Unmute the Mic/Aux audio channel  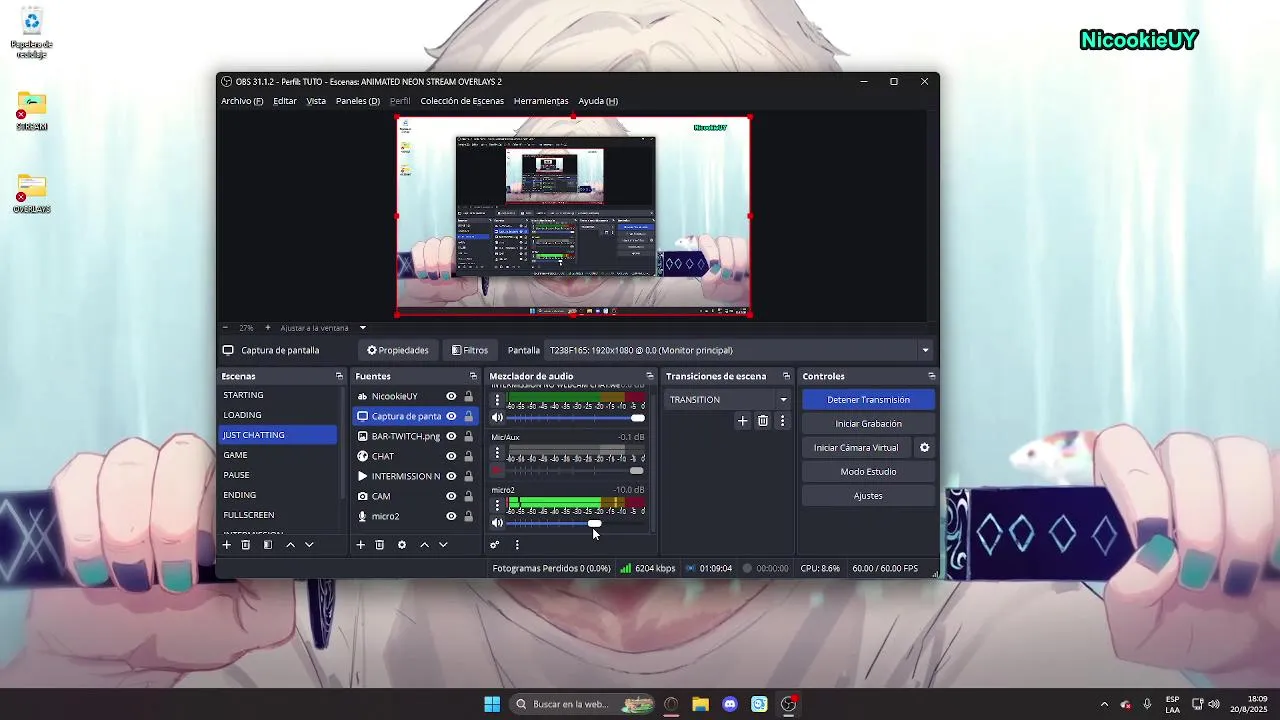[497, 470]
